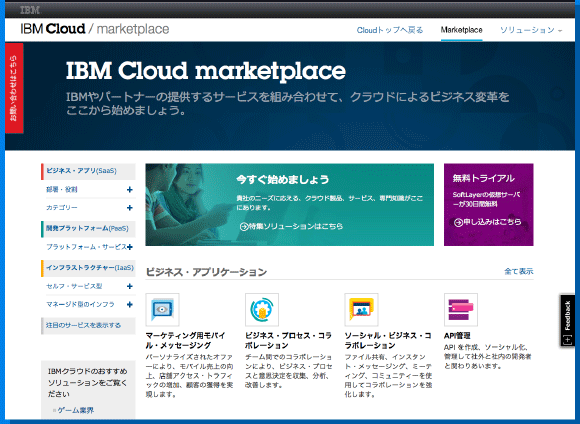Expand the 部署・役割 section with its plus
The image size is (580, 424).
[129, 189]
